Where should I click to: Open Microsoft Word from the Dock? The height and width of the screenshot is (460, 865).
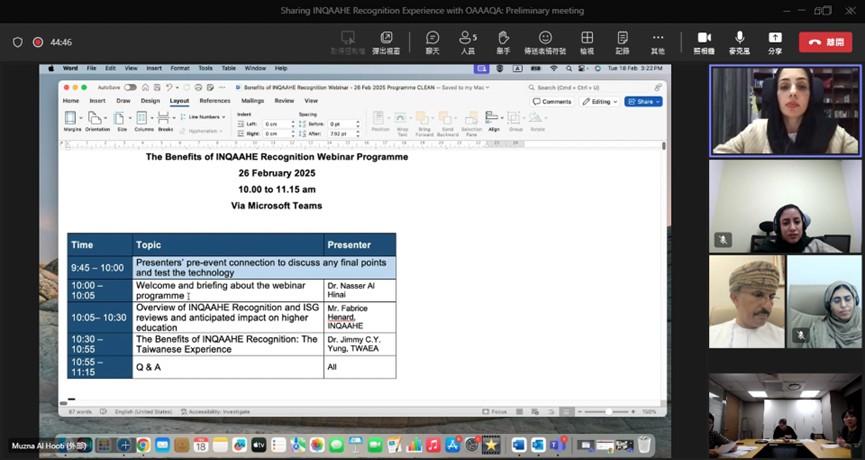click(x=519, y=445)
